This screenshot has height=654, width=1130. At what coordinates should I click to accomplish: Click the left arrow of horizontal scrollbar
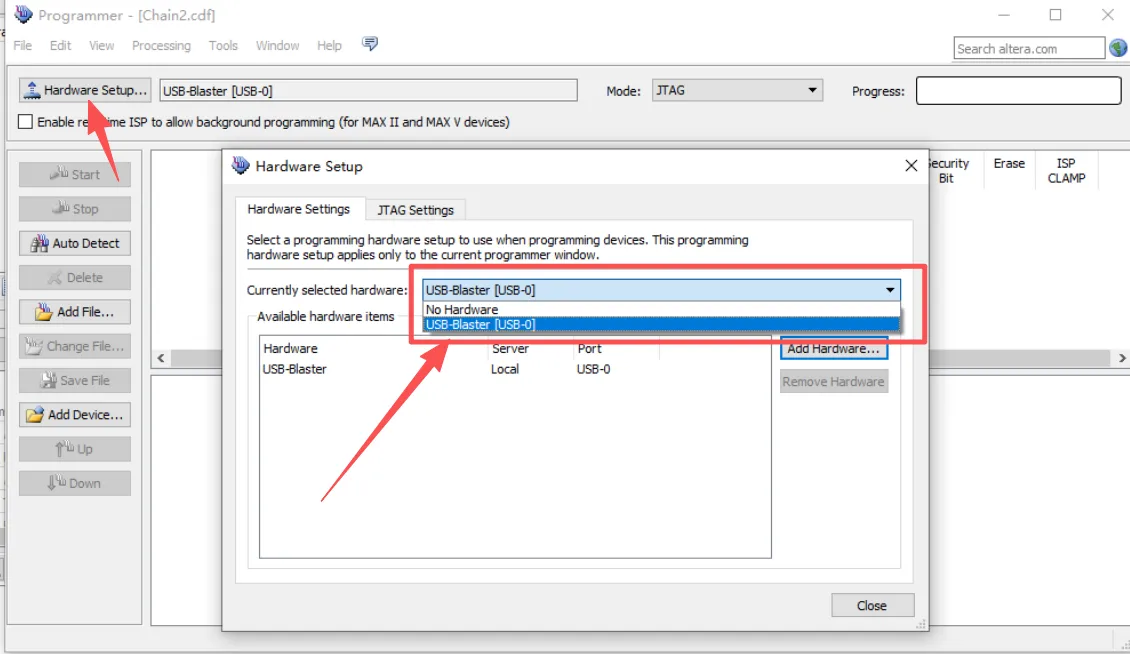(x=161, y=358)
